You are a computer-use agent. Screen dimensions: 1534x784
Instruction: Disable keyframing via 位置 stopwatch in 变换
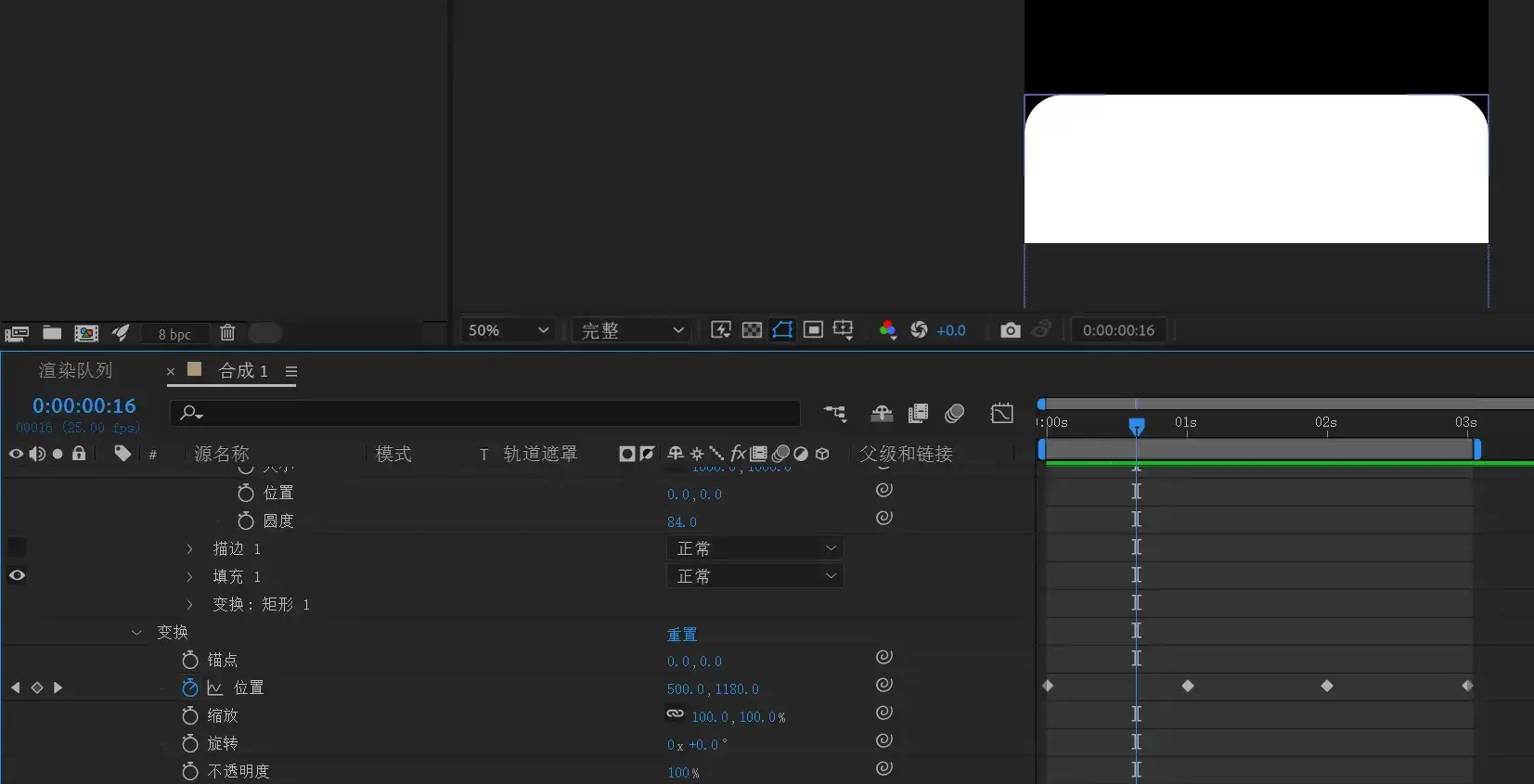pos(190,688)
